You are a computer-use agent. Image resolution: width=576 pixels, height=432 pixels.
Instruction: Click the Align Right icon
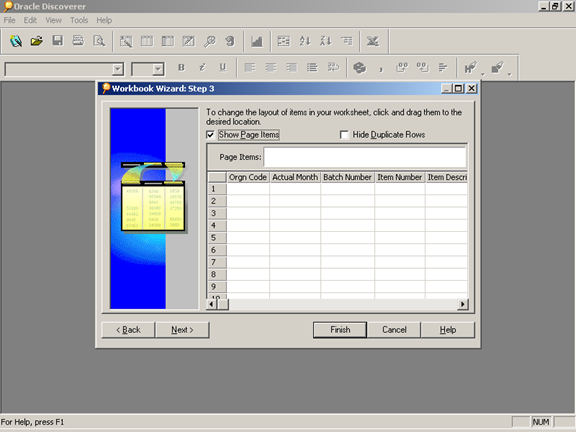coord(292,68)
